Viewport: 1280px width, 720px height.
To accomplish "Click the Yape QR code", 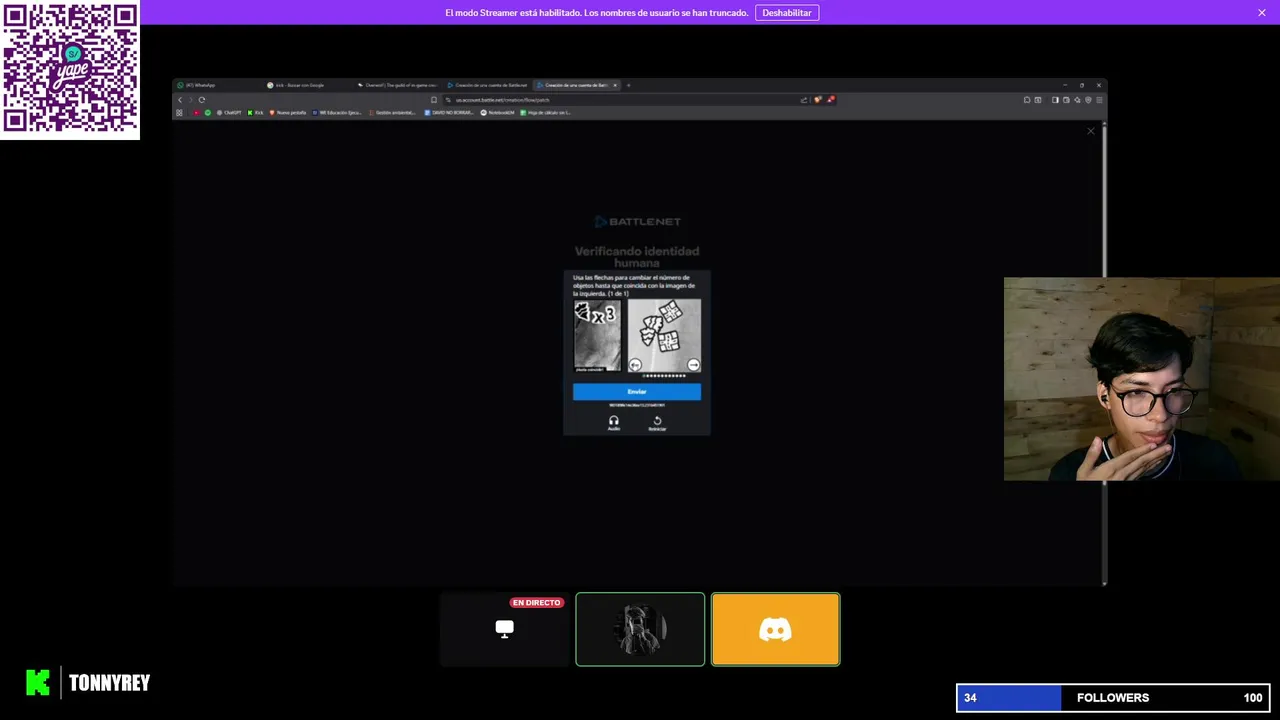I will (x=70, y=69).
